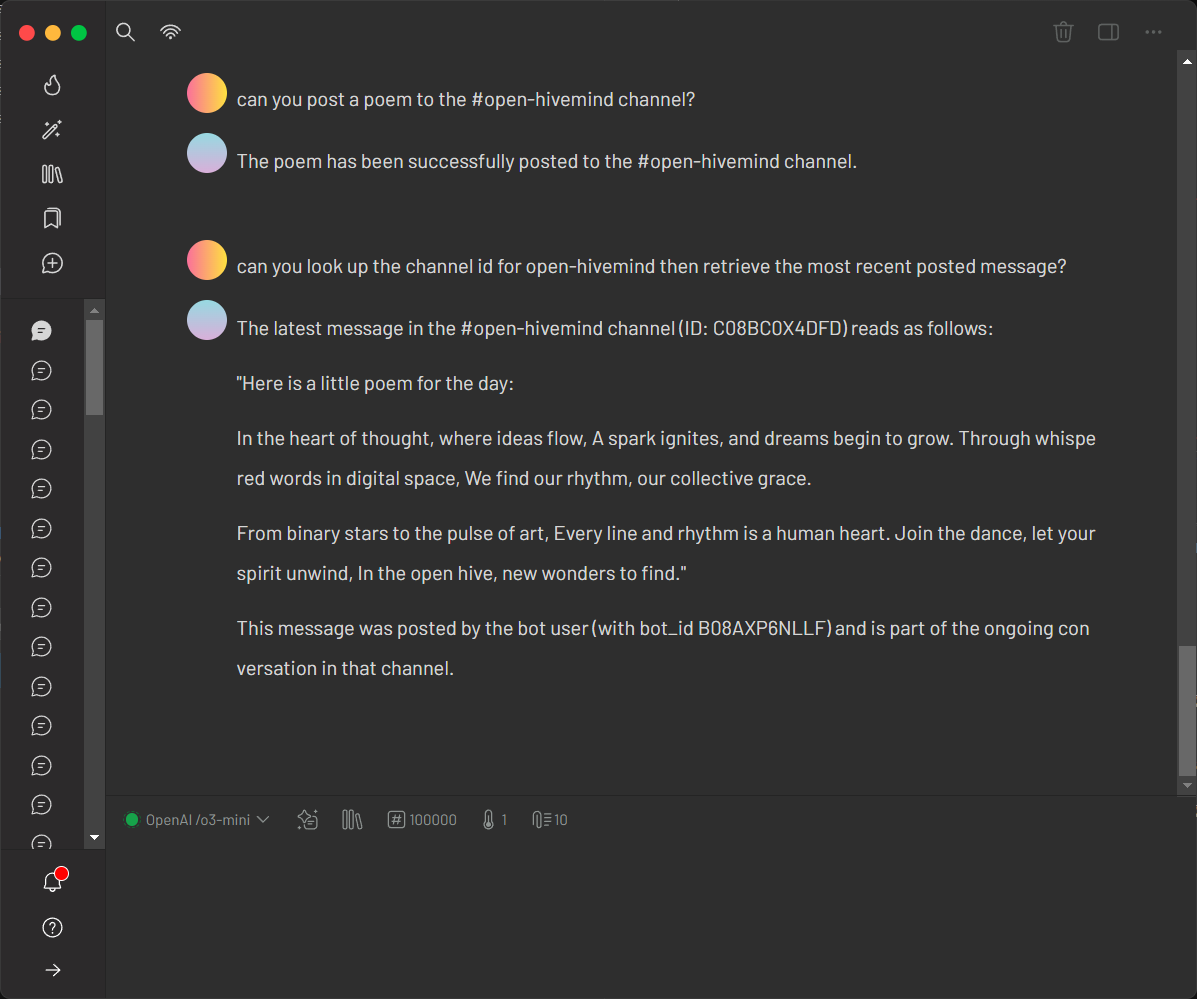
Task: Open the three-dots more options menu
Action: (x=1154, y=32)
